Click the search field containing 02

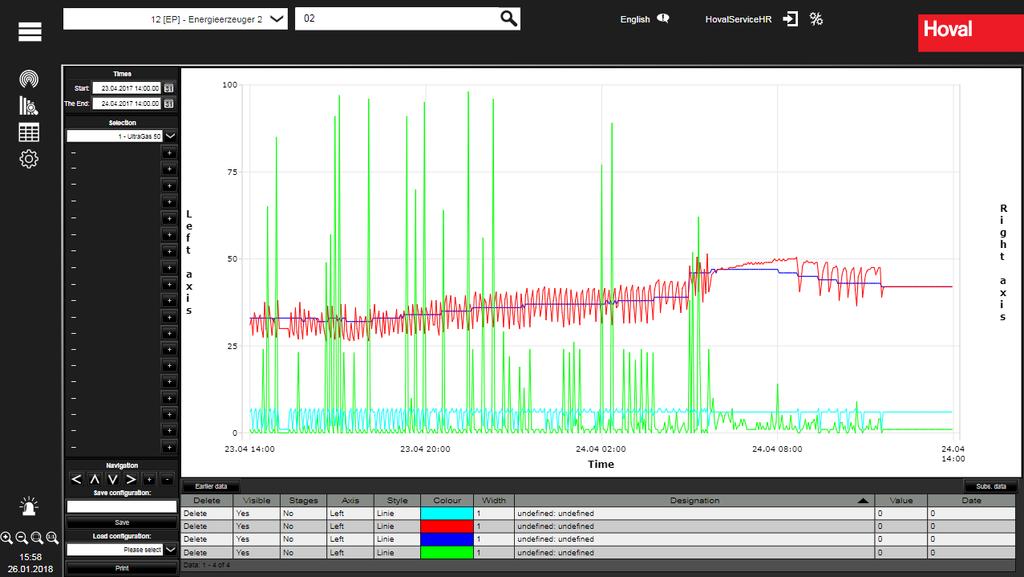[397, 18]
